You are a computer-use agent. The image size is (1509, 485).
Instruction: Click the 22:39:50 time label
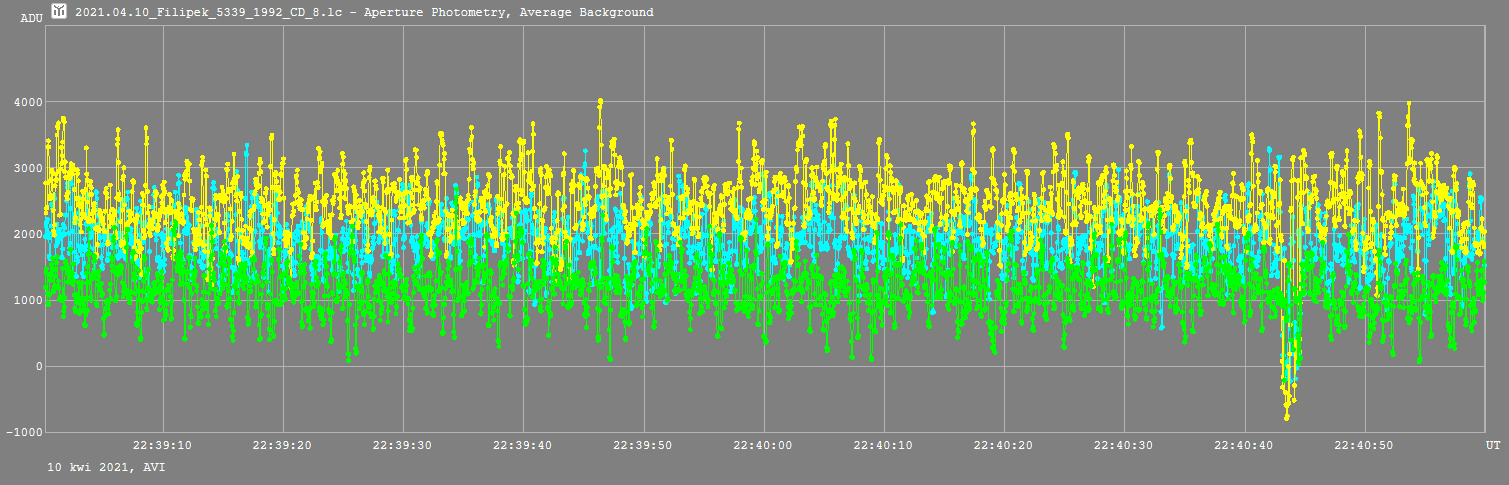[643, 445]
